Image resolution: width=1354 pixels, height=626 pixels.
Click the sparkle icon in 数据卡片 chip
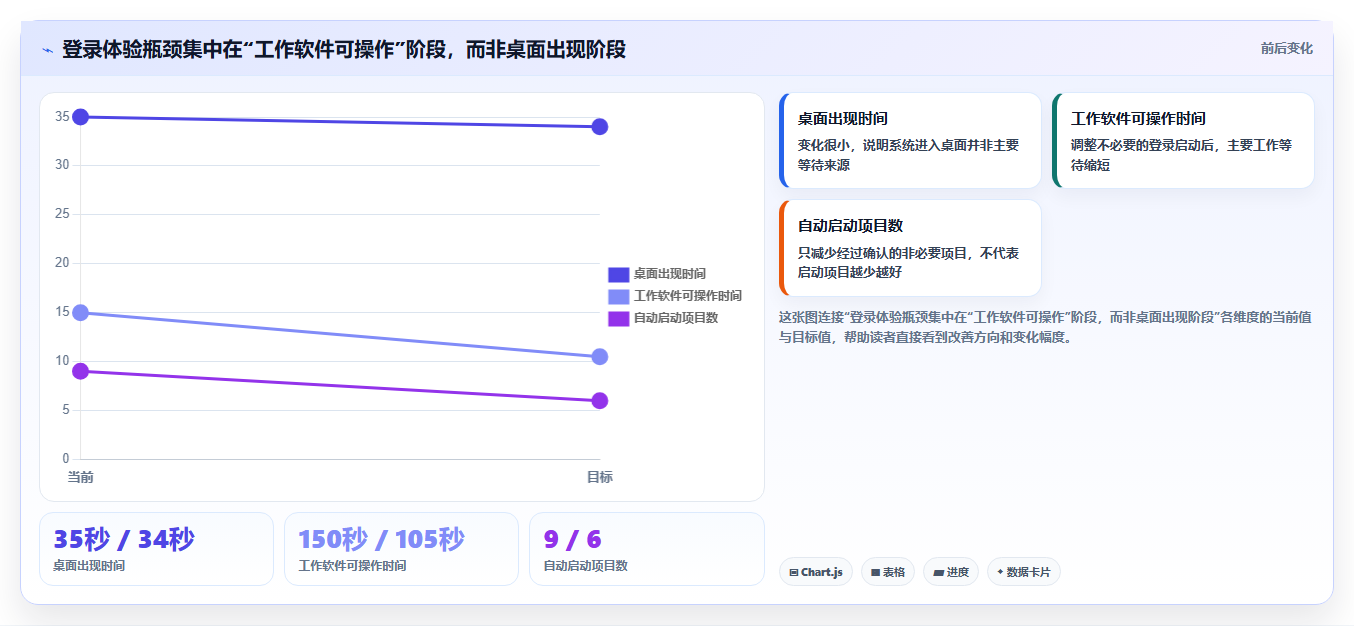pyautogui.click(x=1000, y=572)
